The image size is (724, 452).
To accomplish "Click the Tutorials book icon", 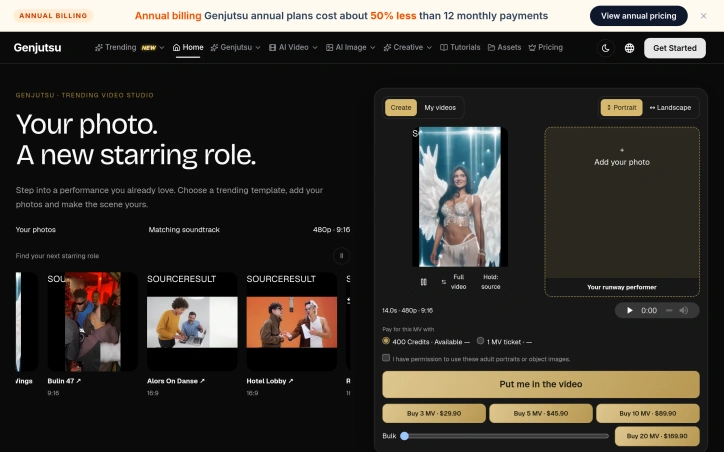I will coord(444,47).
